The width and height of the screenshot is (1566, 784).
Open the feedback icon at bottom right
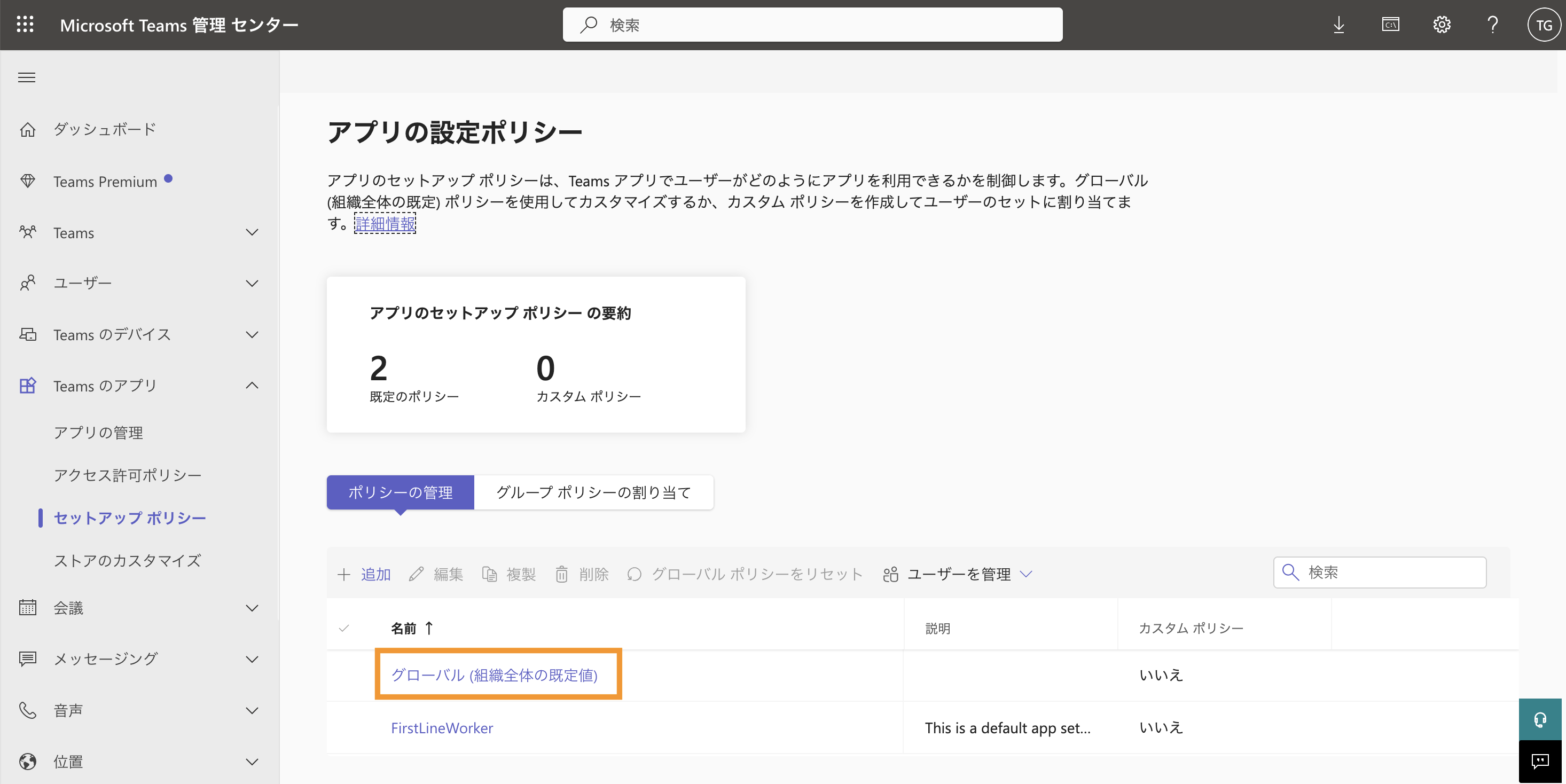click(x=1540, y=762)
